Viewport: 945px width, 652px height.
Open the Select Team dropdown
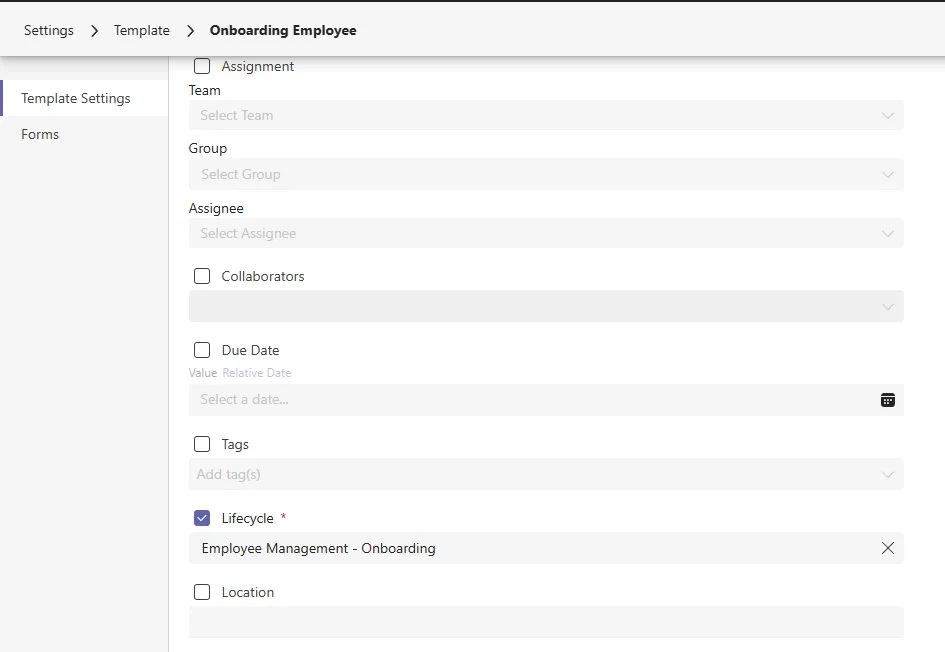546,115
